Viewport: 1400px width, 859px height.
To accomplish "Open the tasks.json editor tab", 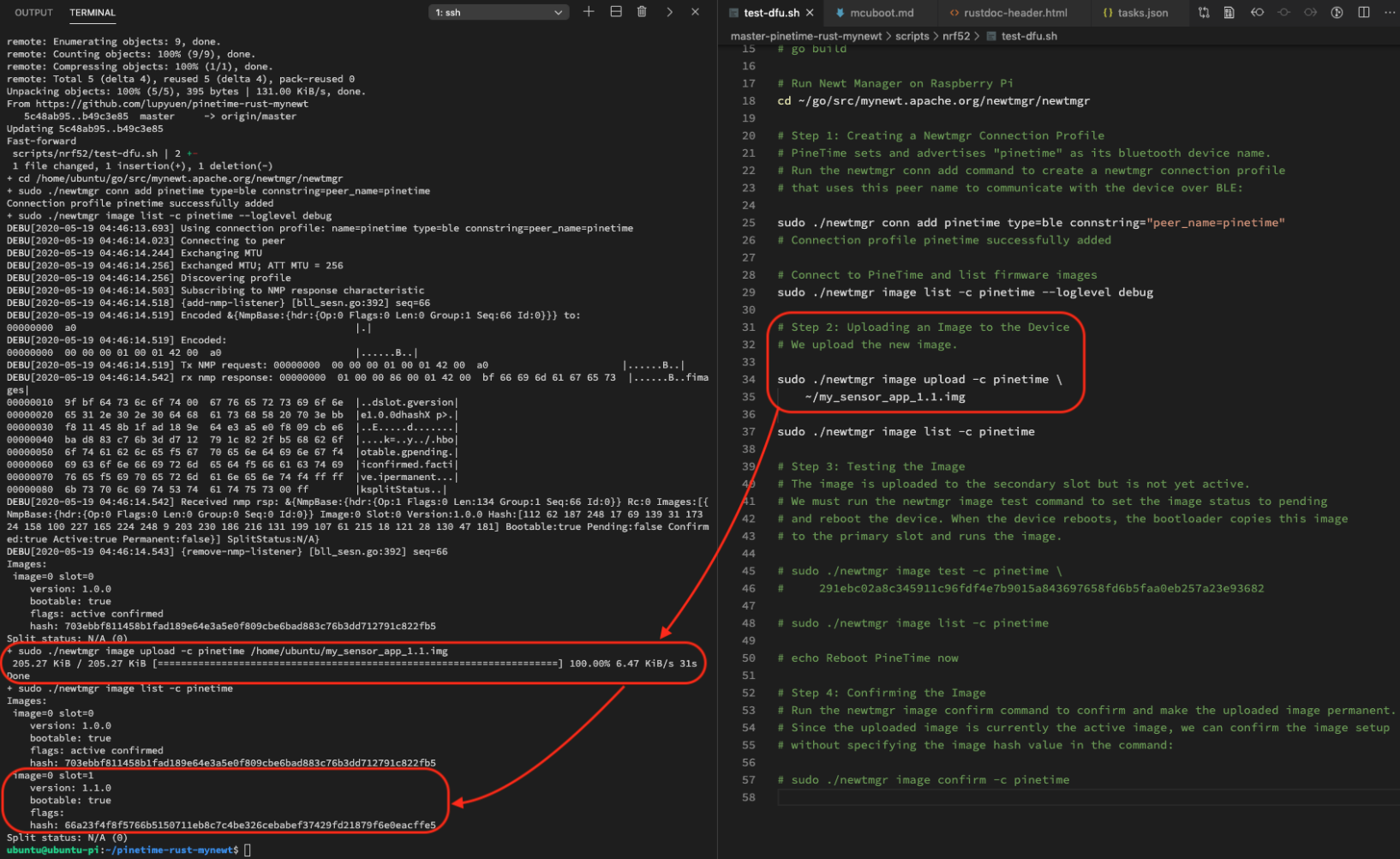I will [1141, 13].
